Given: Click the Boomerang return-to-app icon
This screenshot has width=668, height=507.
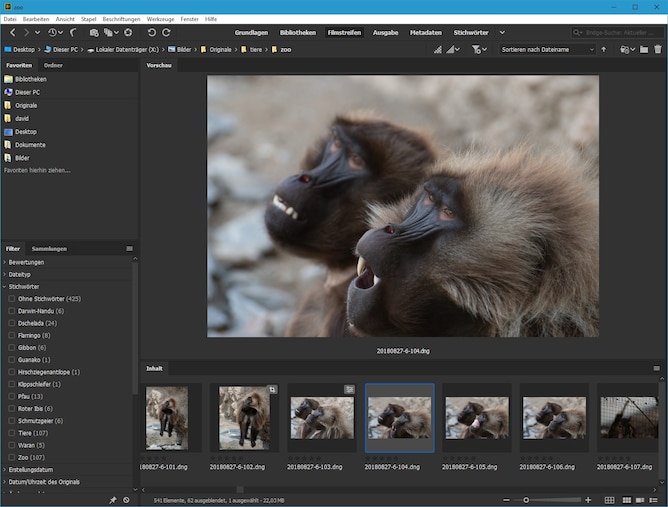Looking at the screenshot, I should pyautogui.click(x=75, y=32).
